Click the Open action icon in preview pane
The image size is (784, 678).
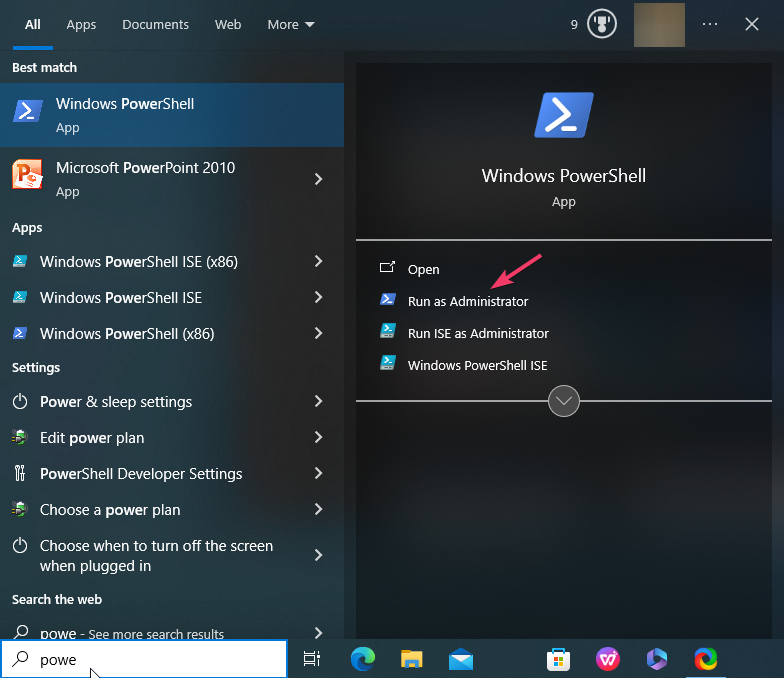click(388, 268)
